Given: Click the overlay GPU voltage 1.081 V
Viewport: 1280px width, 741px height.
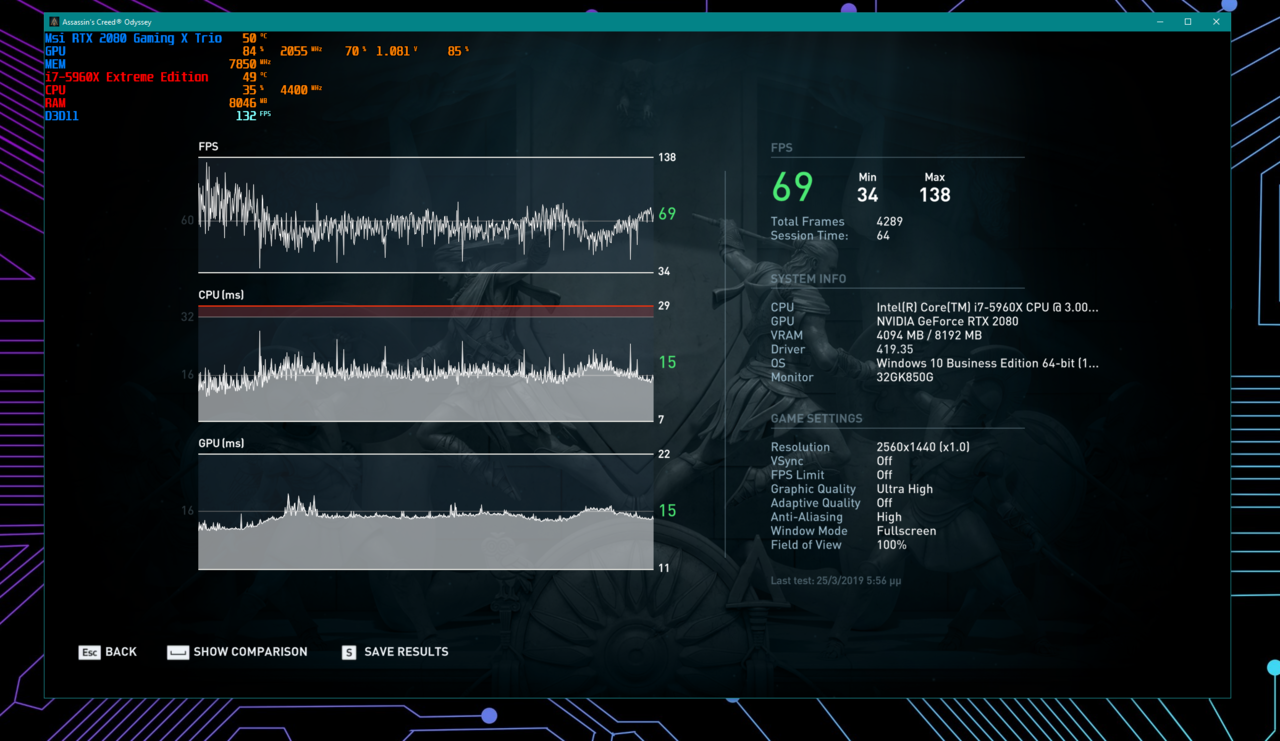Looking at the screenshot, I should (397, 51).
